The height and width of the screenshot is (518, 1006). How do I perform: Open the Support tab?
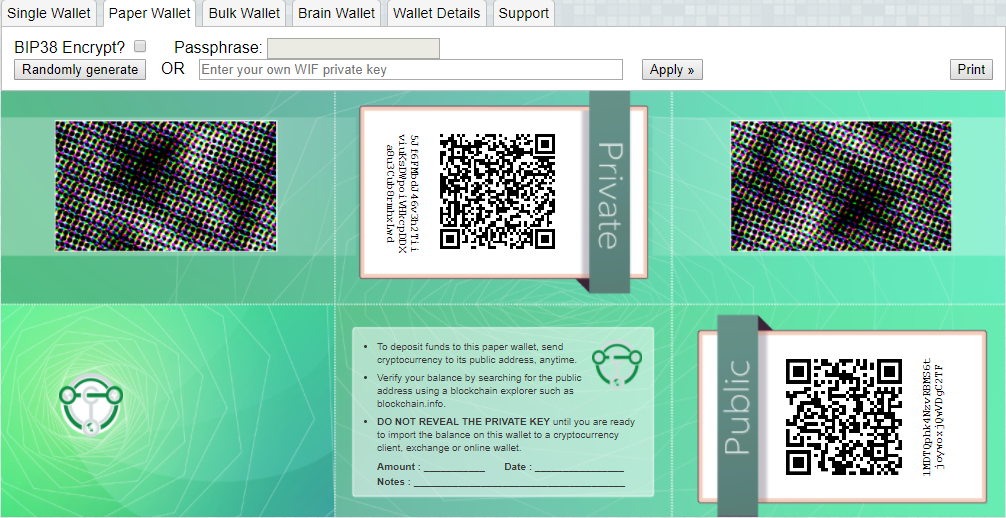click(524, 13)
